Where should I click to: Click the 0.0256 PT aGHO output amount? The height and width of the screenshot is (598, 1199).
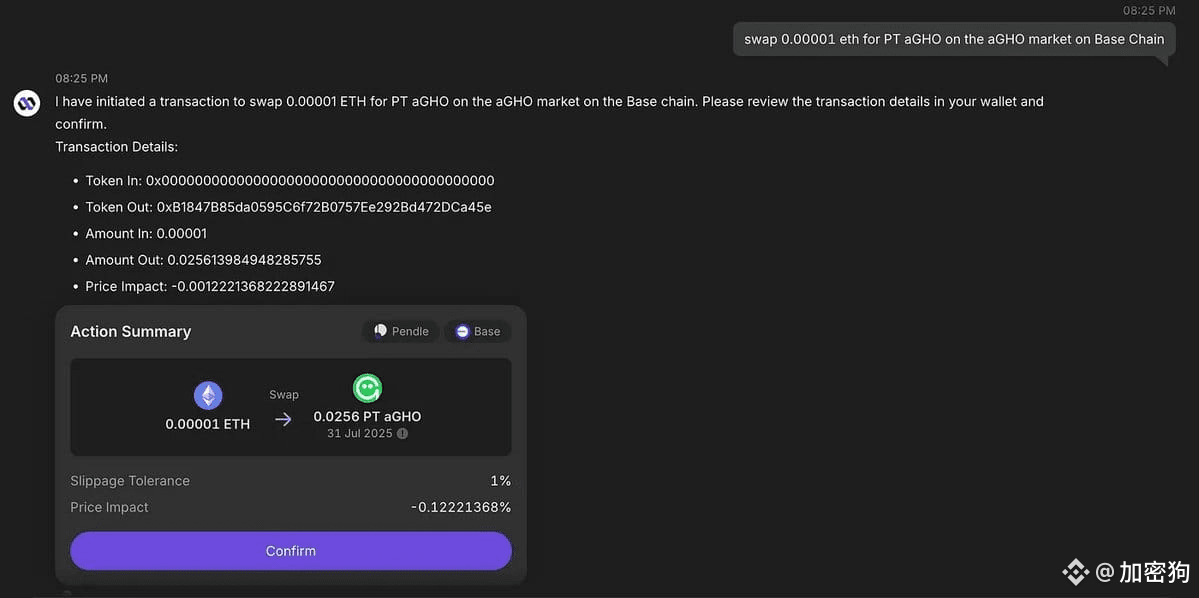(367, 417)
